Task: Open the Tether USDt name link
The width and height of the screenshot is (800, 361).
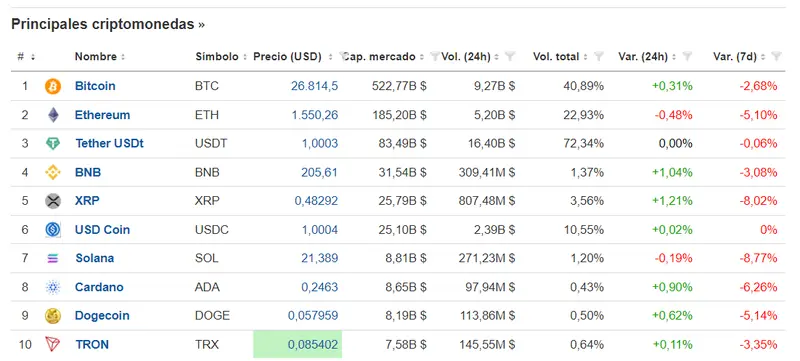Action: [x=109, y=144]
